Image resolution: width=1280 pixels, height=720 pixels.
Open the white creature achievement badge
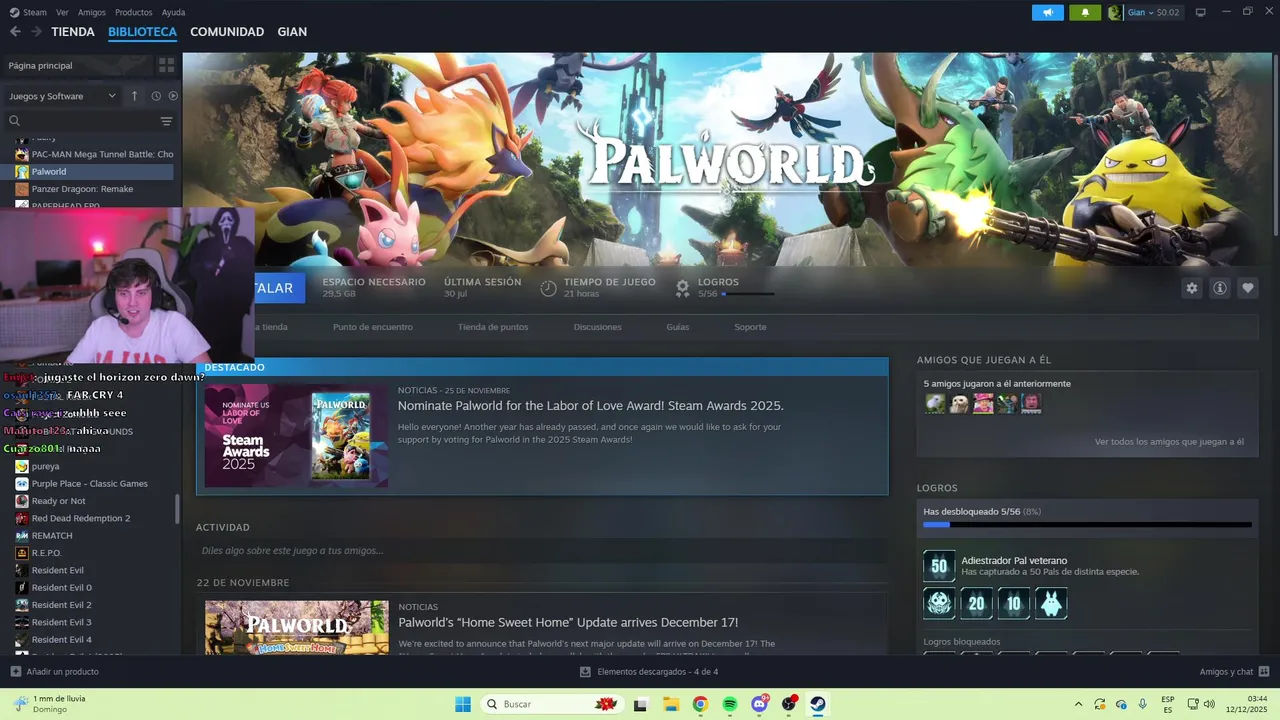pyautogui.click(x=1051, y=603)
